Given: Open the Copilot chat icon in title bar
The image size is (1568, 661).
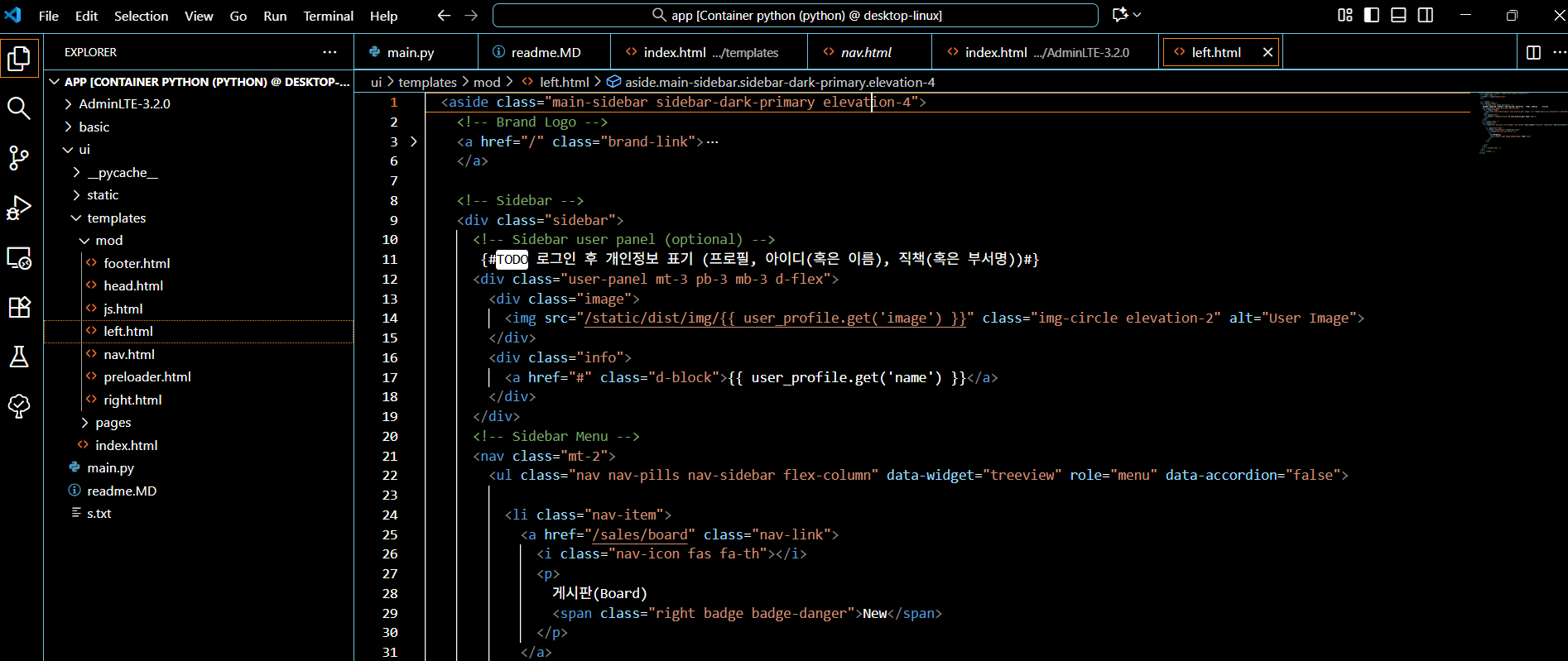Looking at the screenshot, I should [1120, 15].
